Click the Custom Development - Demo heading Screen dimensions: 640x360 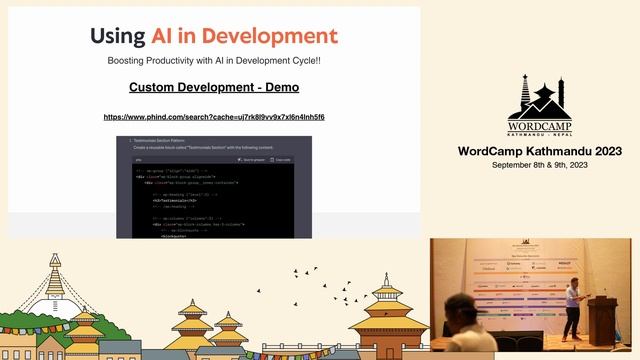point(214,87)
